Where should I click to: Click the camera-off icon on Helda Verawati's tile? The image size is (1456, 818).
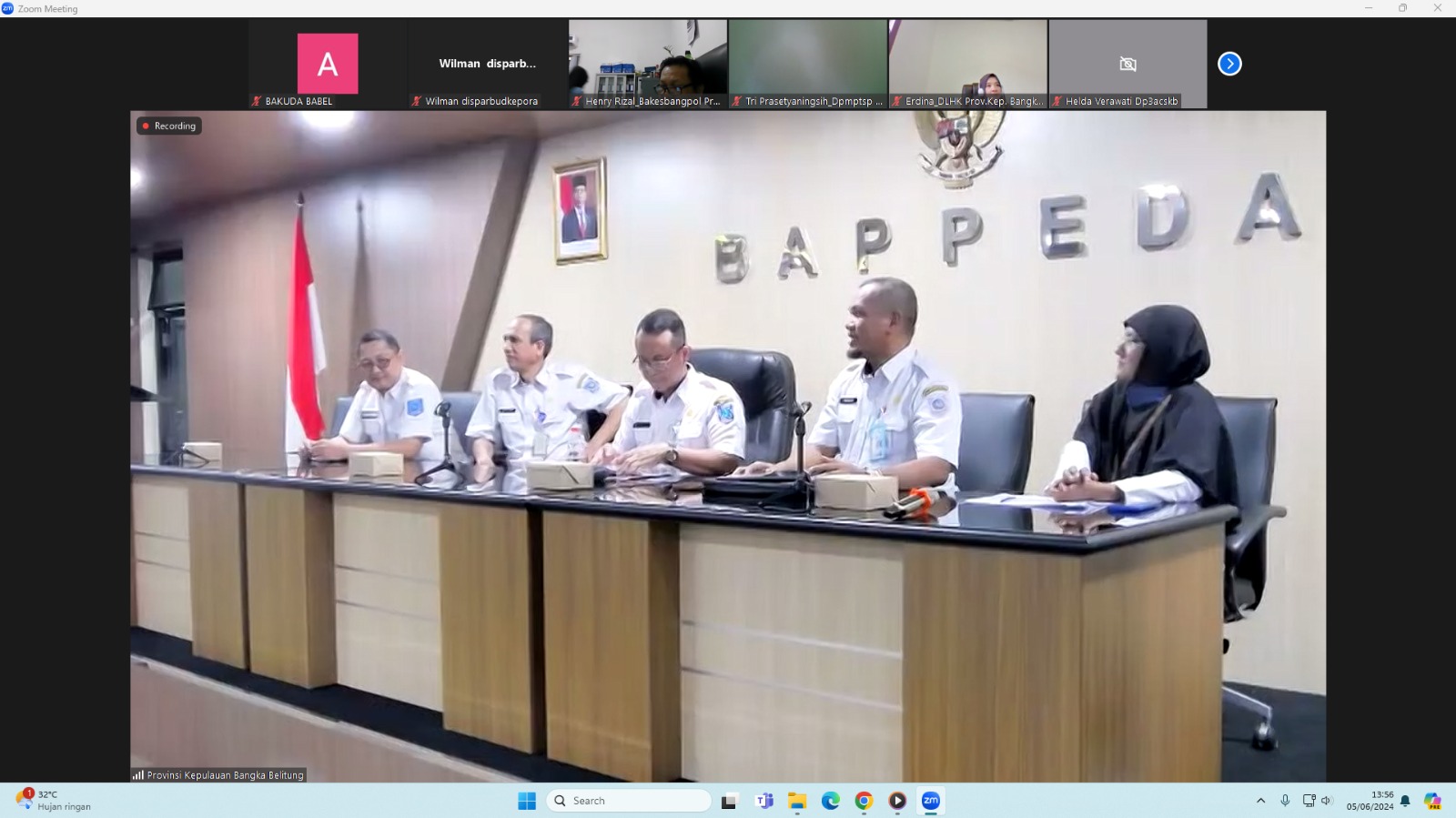(x=1127, y=64)
